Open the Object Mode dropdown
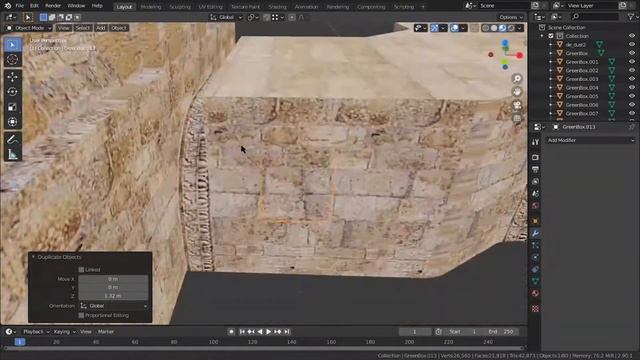The width and height of the screenshot is (640, 360). tap(29, 28)
